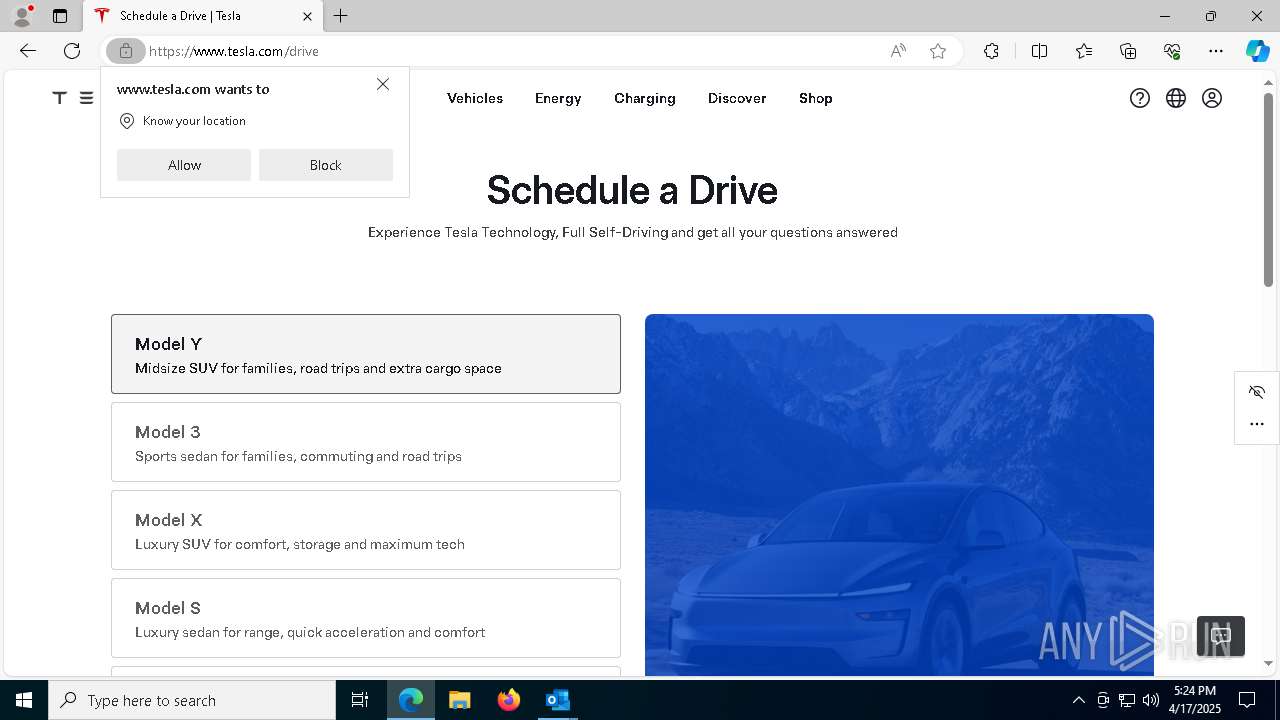Open the Collections icon

pyautogui.click(x=1128, y=51)
